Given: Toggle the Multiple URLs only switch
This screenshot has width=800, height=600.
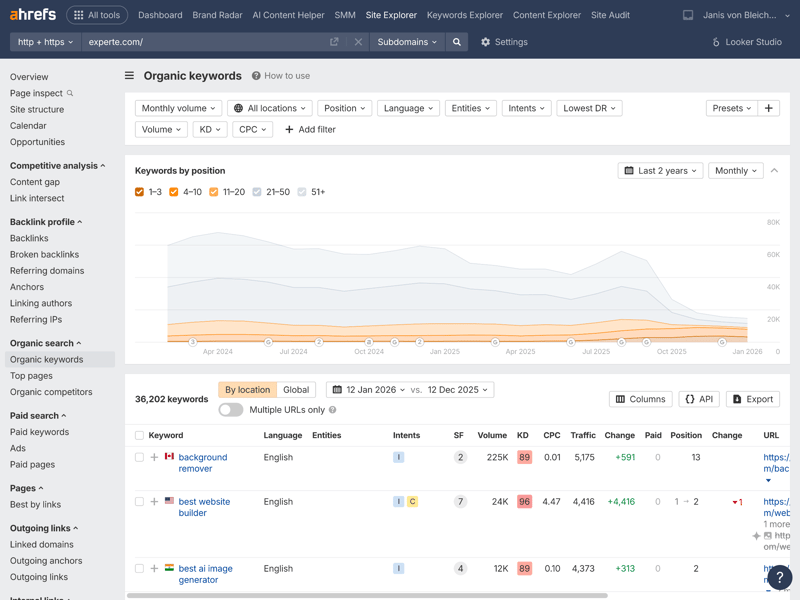Looking at the screenshot, I should [231, 410].
